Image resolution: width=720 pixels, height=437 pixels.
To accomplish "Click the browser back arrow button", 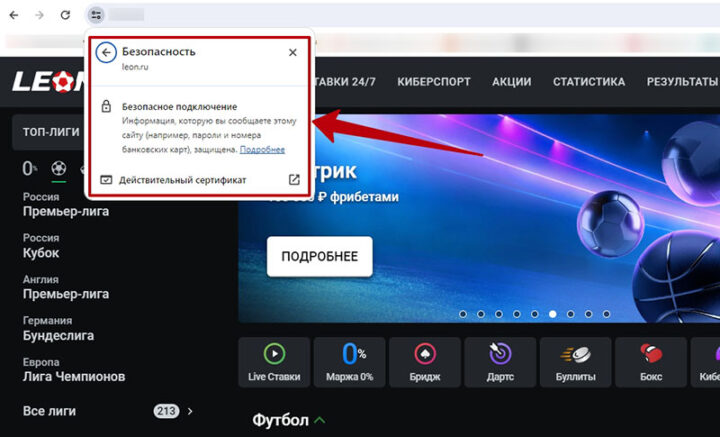I will point(14,15).
